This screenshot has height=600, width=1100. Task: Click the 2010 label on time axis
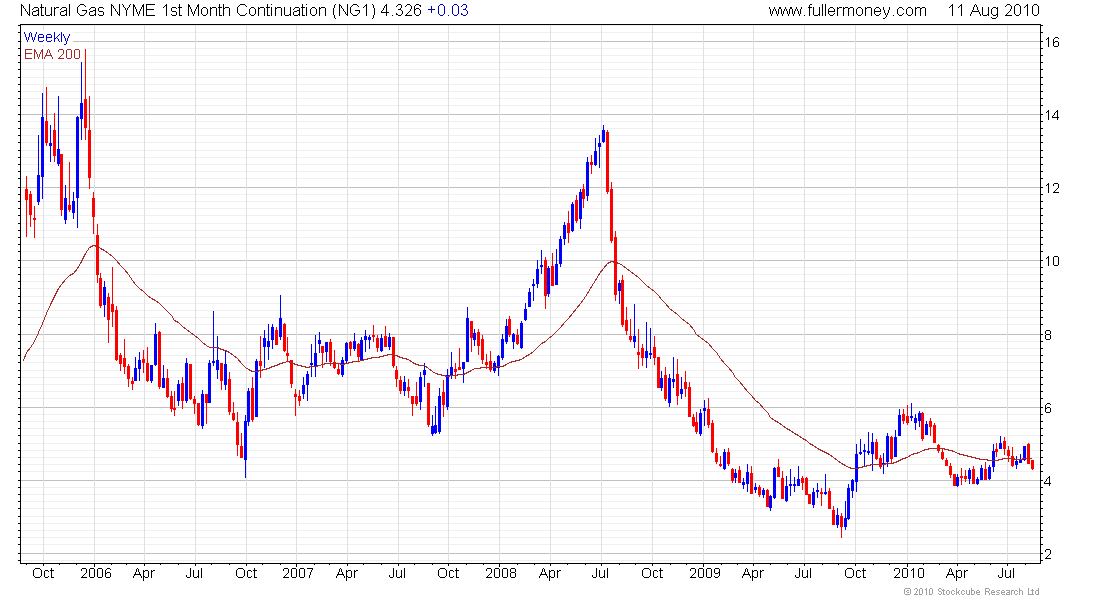tap(908, 573)
